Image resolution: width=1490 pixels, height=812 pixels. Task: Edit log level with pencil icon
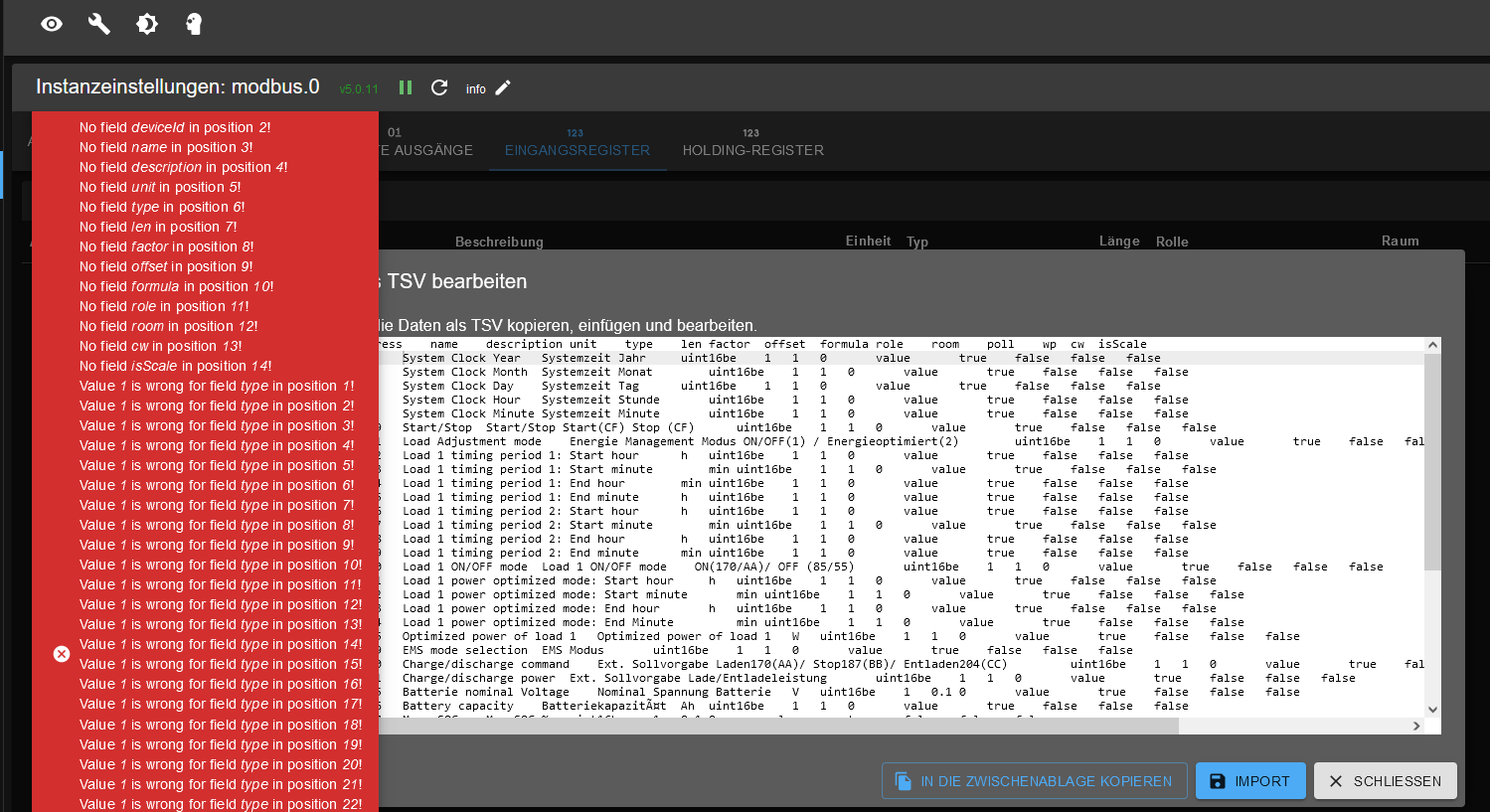(x=503, y=87)
